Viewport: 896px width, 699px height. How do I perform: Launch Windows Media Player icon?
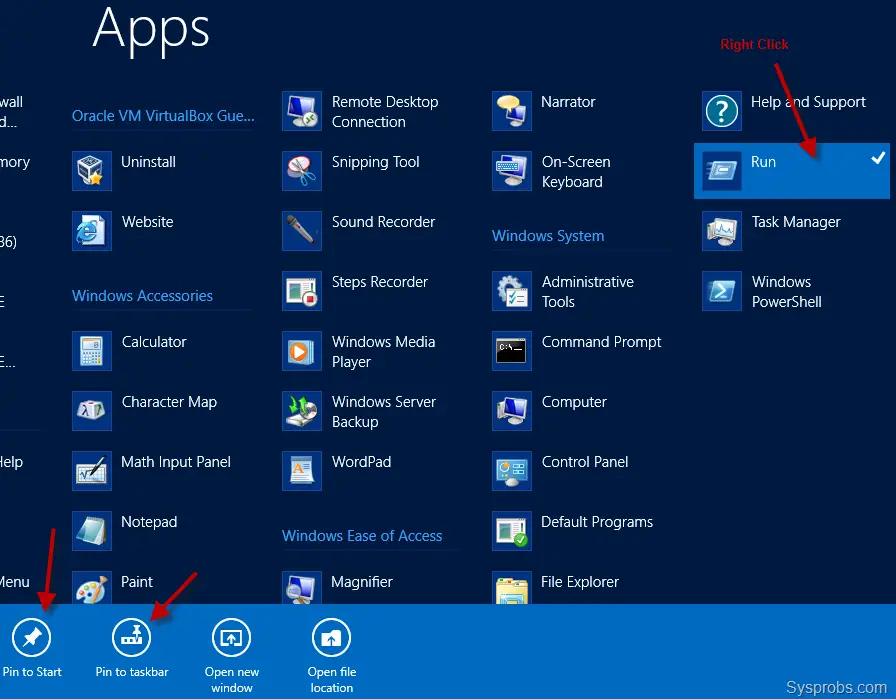(x=302, y=351)
